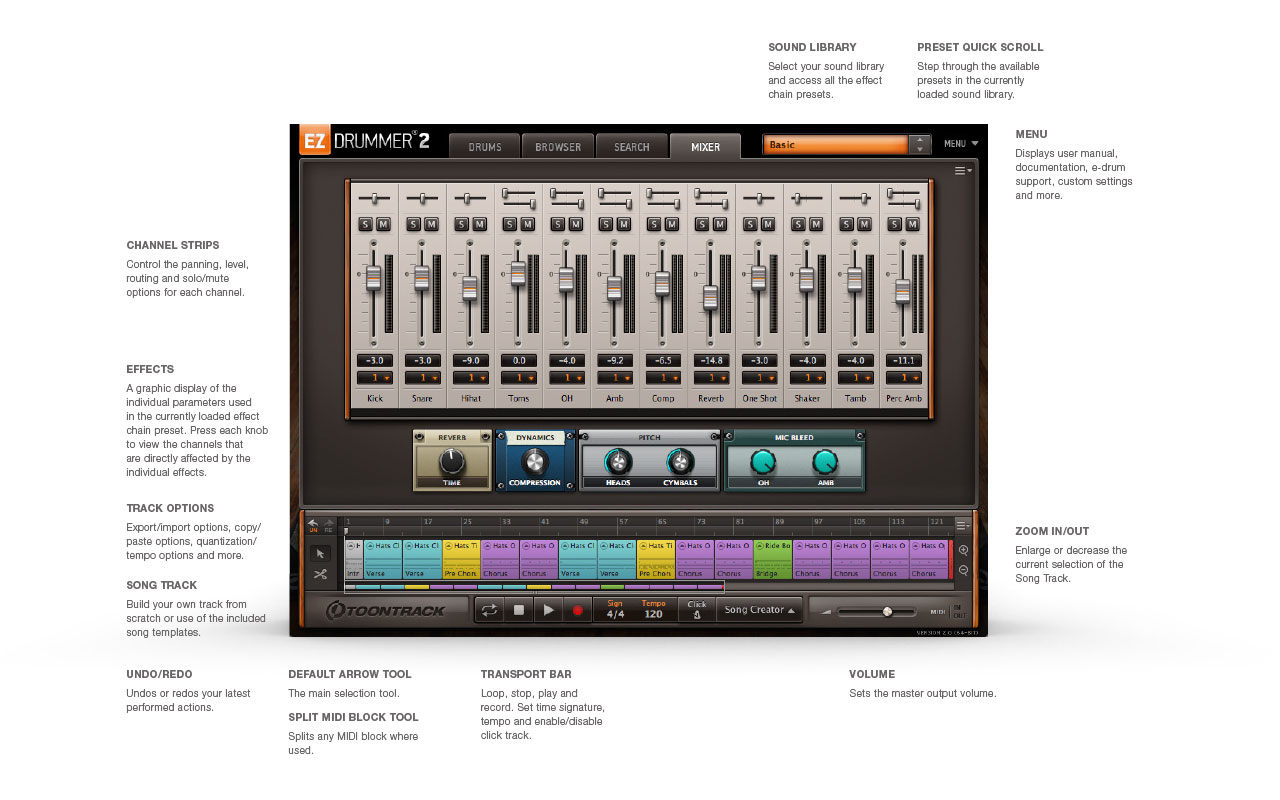Viewport: 1280px width, 800px height.
Task: Click the Tempo 120 field
Action: click(x=654, y=609)
